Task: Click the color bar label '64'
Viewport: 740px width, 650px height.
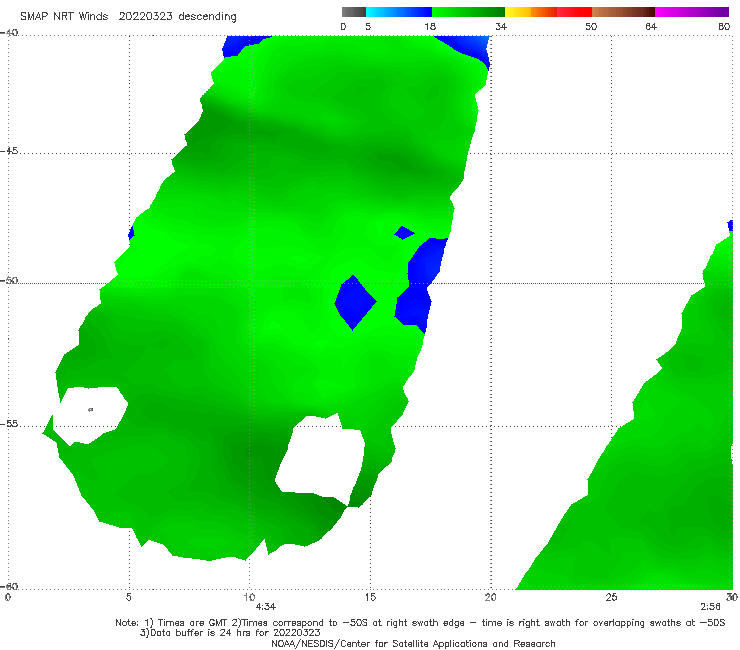Action: tap(651, 26)
